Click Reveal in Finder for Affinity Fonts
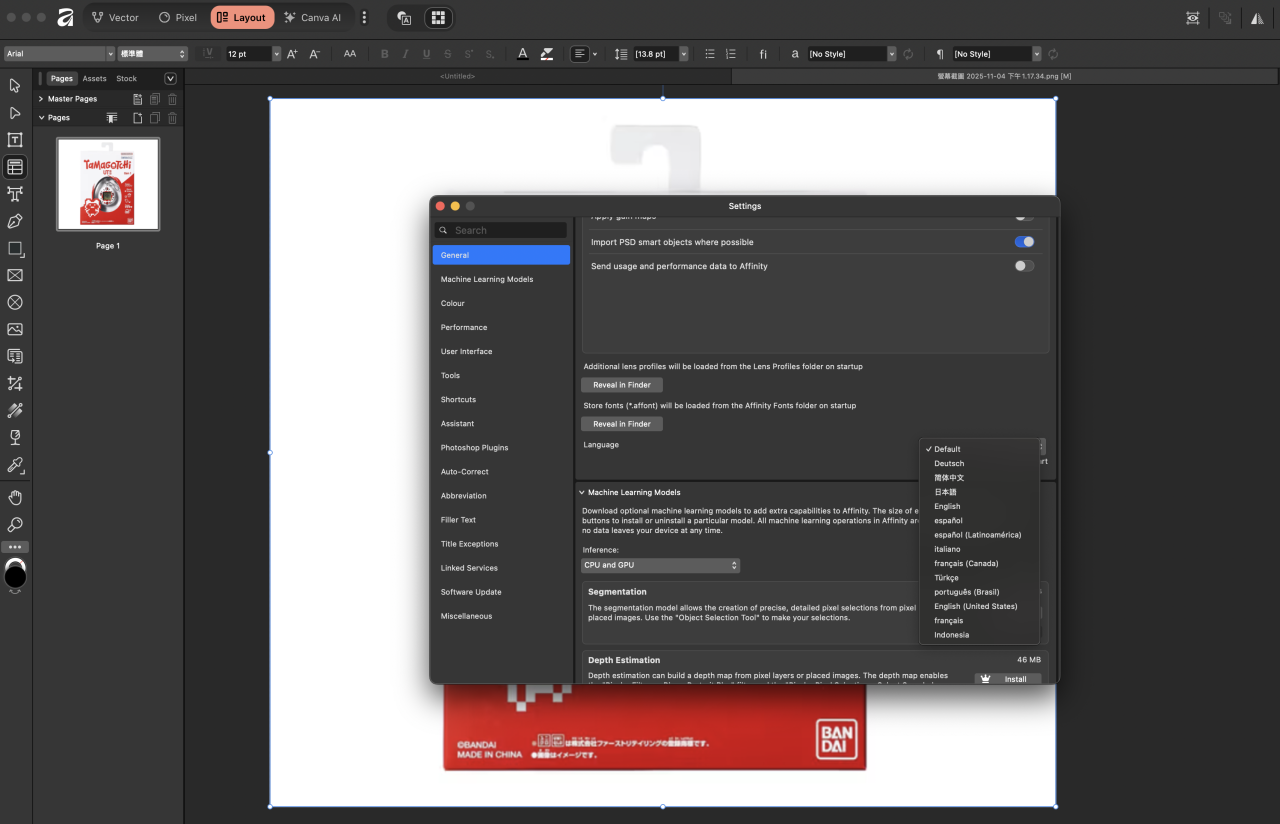The height and width of the screenshot is (824, 1280). pos(621,423)
